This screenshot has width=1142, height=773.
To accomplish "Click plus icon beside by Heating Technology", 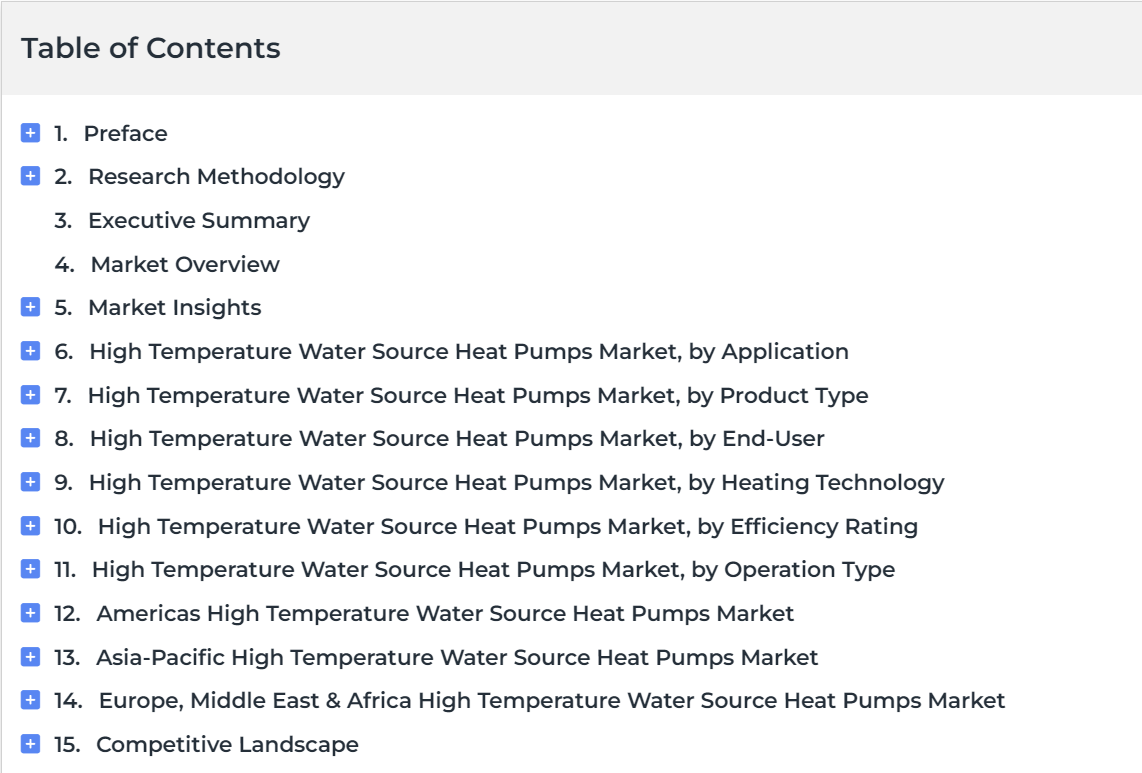I will click(31, 482).
